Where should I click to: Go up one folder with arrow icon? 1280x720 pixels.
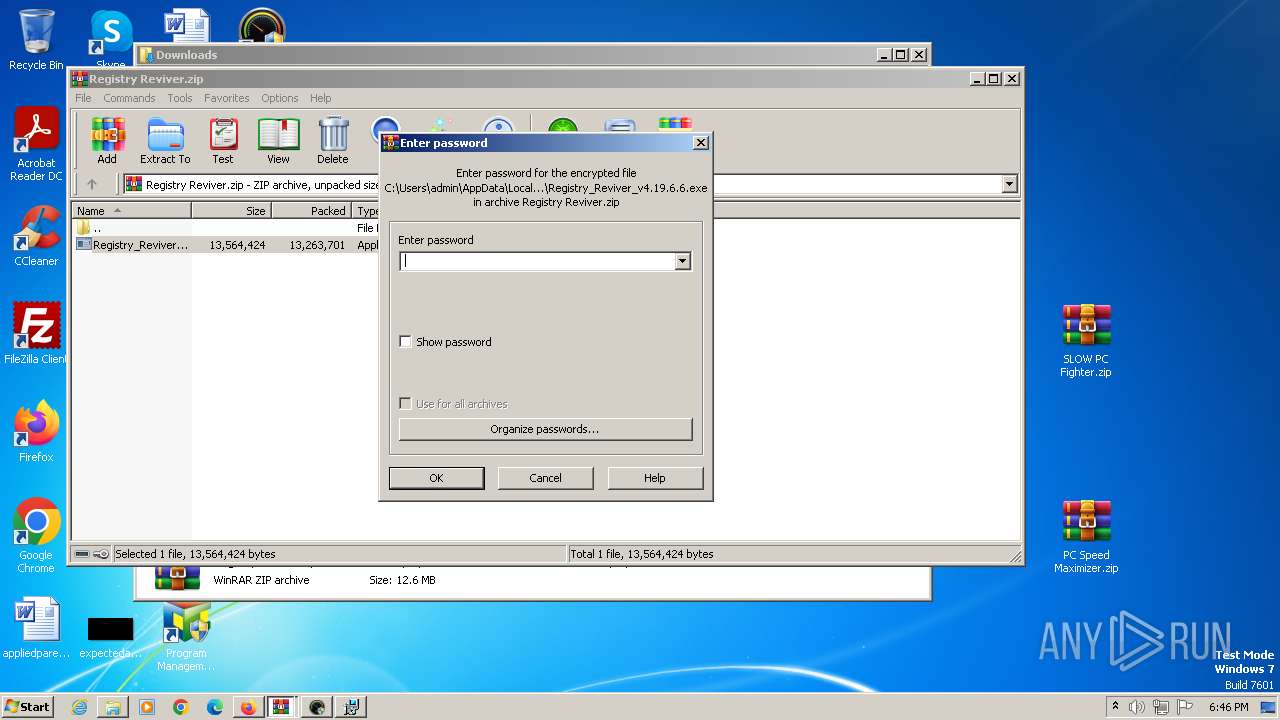[92, 184]
